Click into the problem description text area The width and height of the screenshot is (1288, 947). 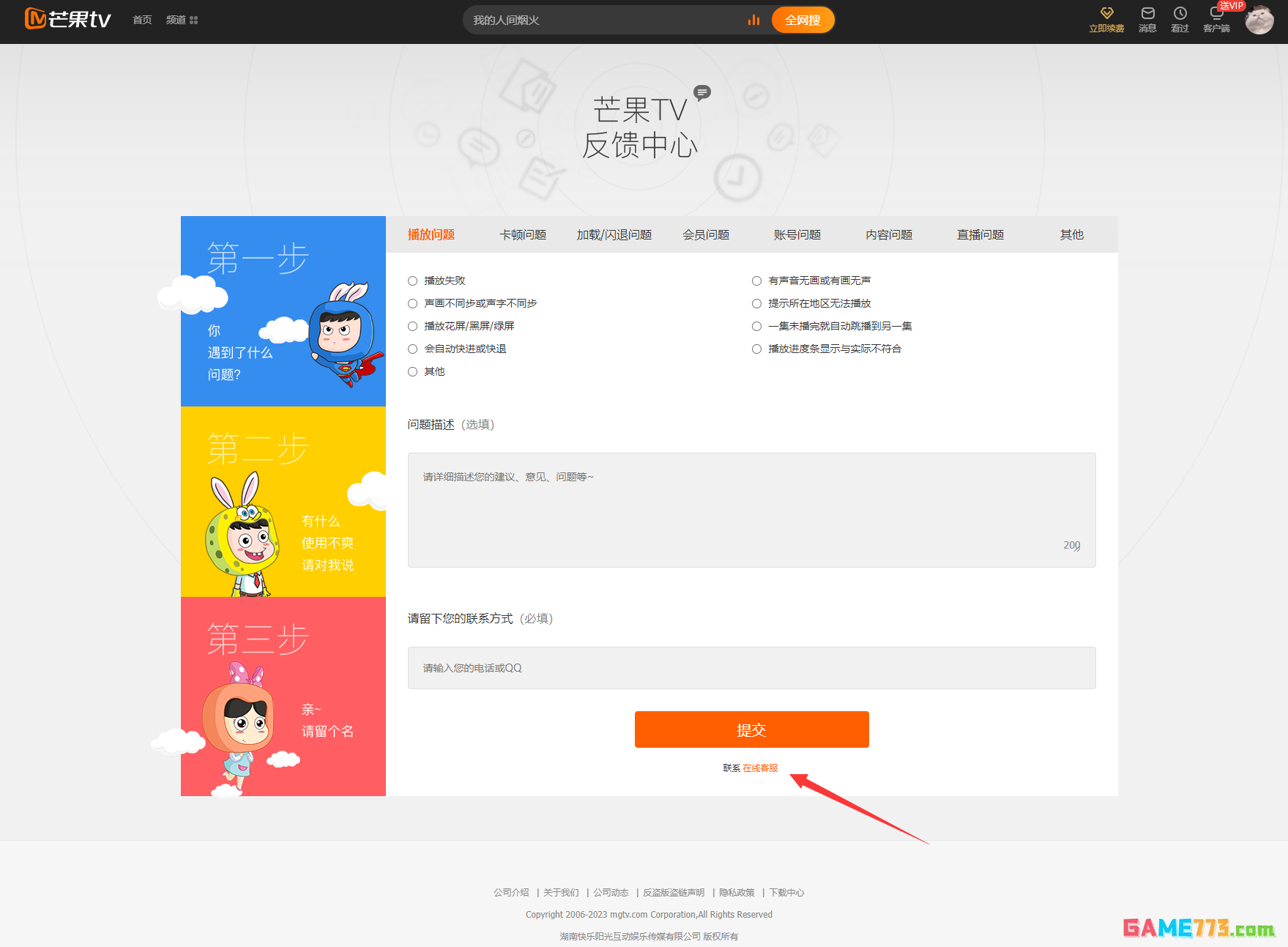click(x=751, y=510)
